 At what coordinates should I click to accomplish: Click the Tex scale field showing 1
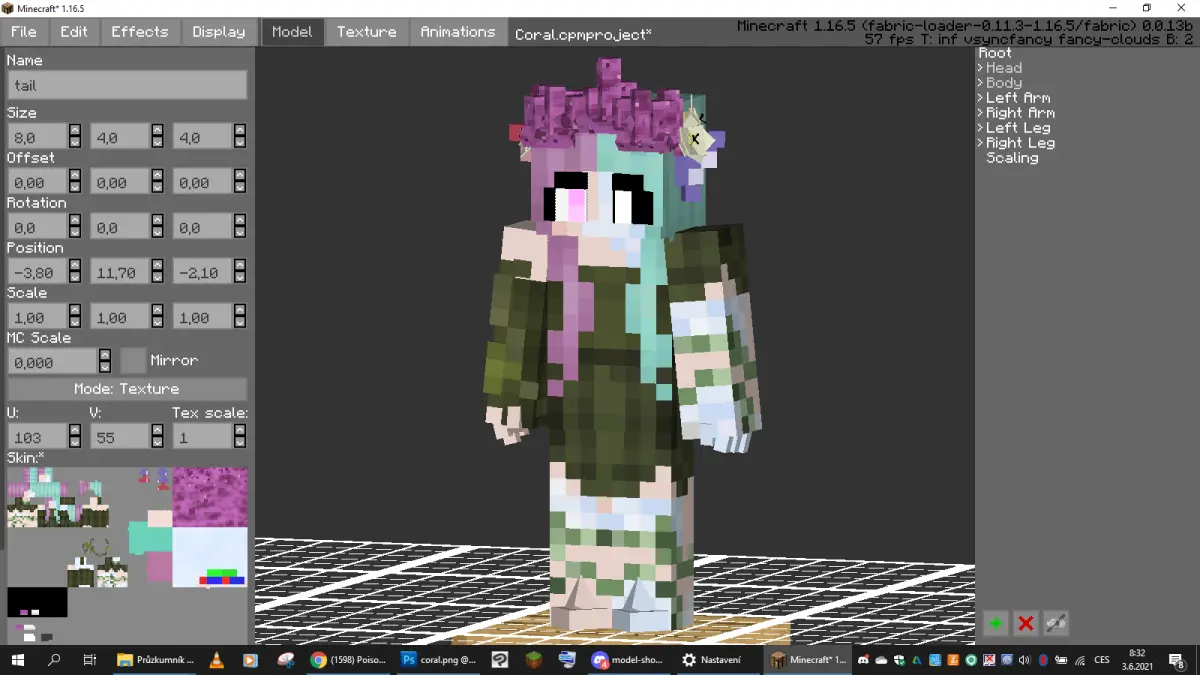point(203,436)
